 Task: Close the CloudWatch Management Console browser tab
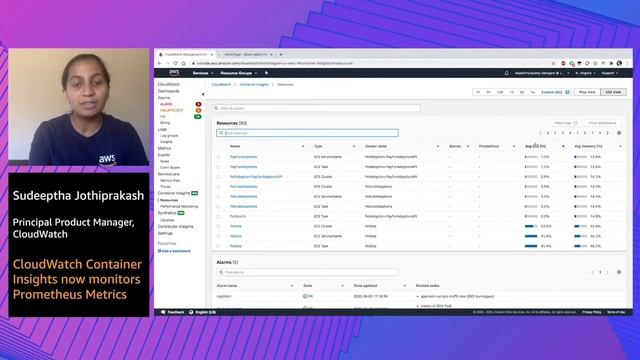(x=212, y=54)
